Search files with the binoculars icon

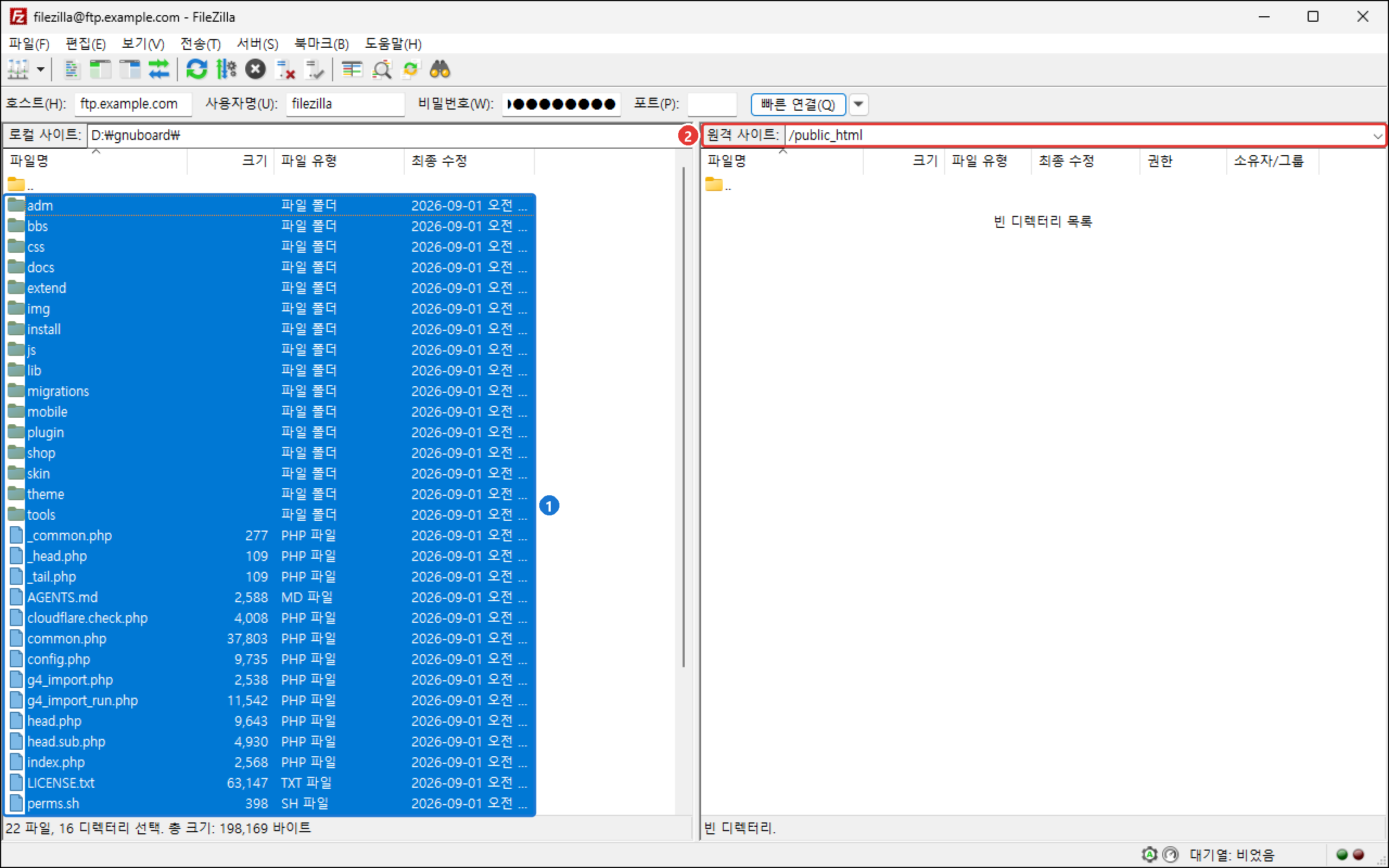[440, 70]
